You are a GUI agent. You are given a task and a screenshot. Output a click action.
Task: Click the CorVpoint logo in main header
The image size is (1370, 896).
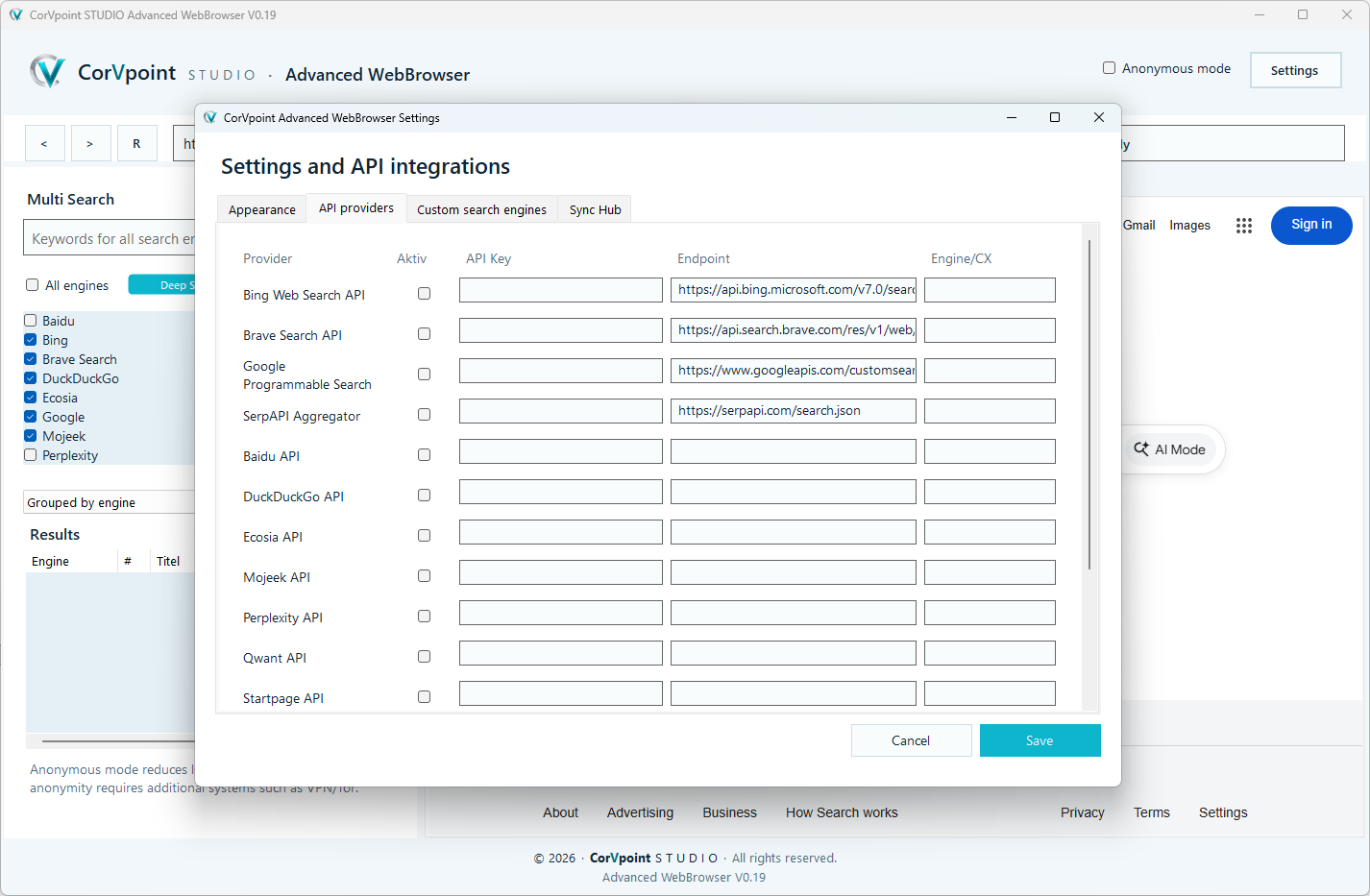[x=47, y=72]
